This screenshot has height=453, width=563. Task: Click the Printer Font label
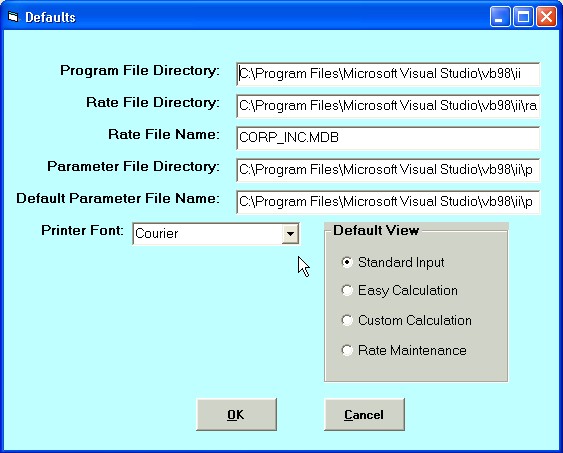[x=82, y=230]
